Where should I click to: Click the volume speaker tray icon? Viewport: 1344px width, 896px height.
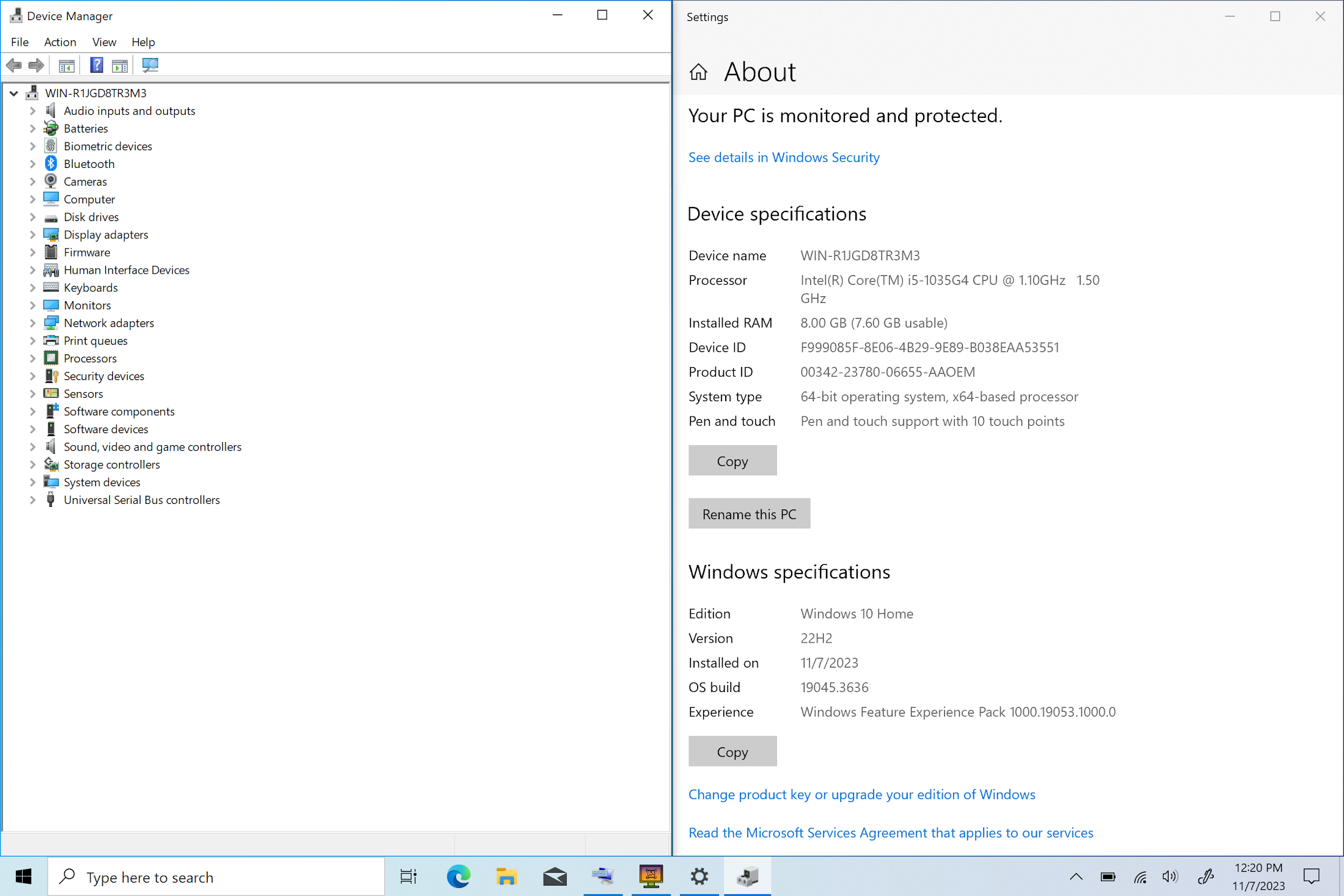tap(1170, 877)
